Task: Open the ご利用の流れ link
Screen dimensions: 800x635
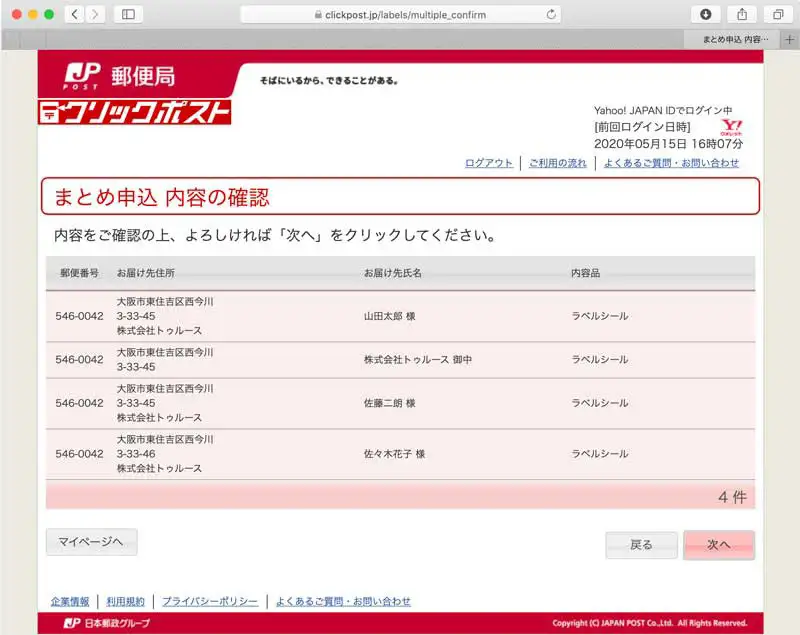Action: (x=558, y=163)
